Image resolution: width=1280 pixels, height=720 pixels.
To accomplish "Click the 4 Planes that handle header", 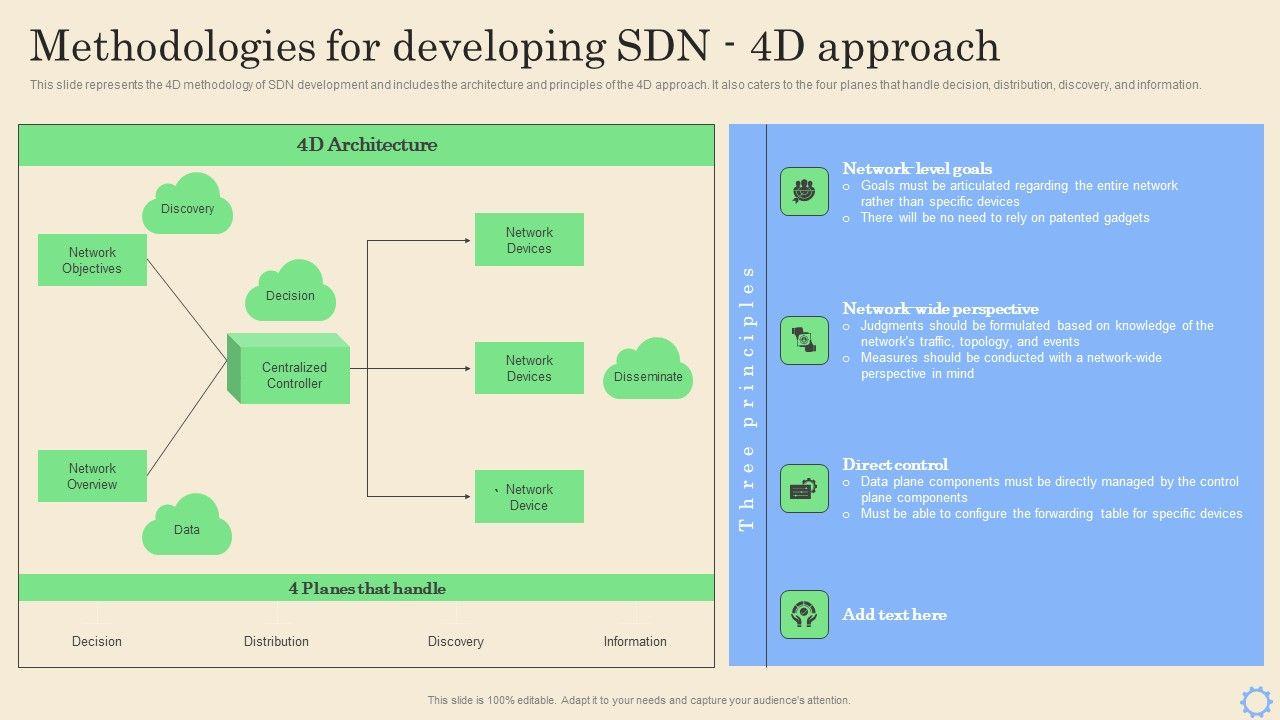I will (366, 588).
